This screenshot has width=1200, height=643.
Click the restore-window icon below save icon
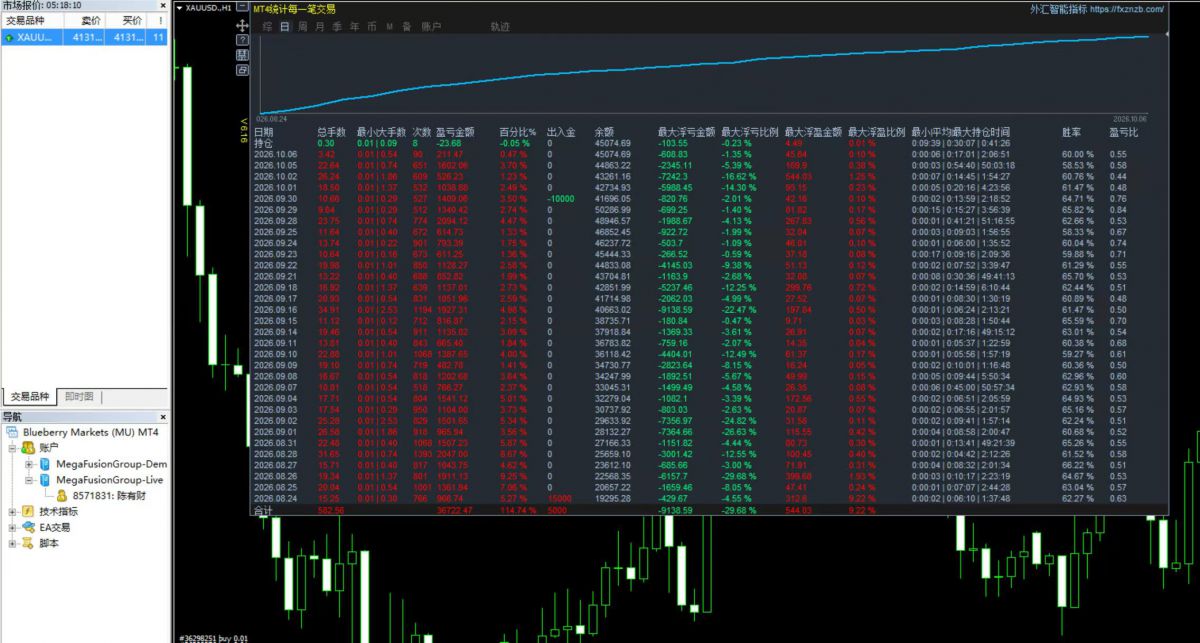click(242, 70)
